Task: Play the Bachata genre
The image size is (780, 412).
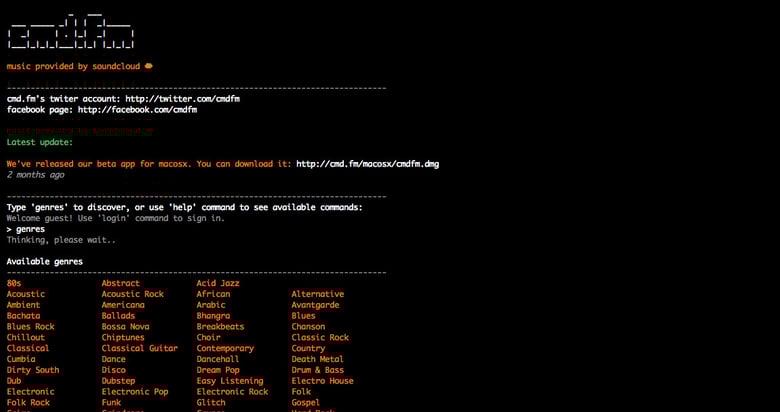Action: [23, 316]
